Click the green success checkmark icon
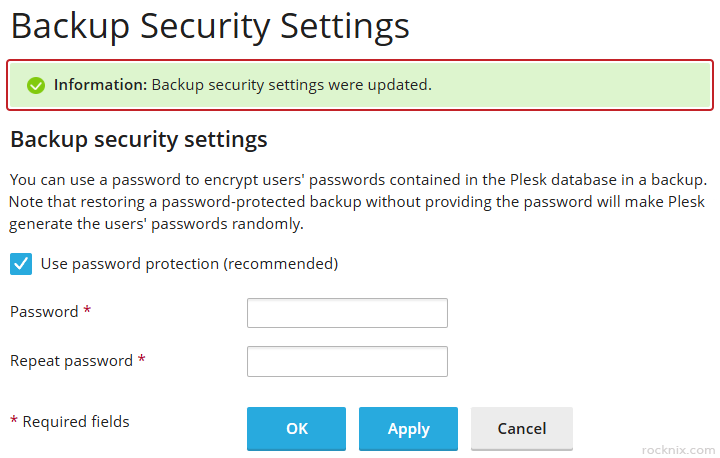 click(36, 85)
